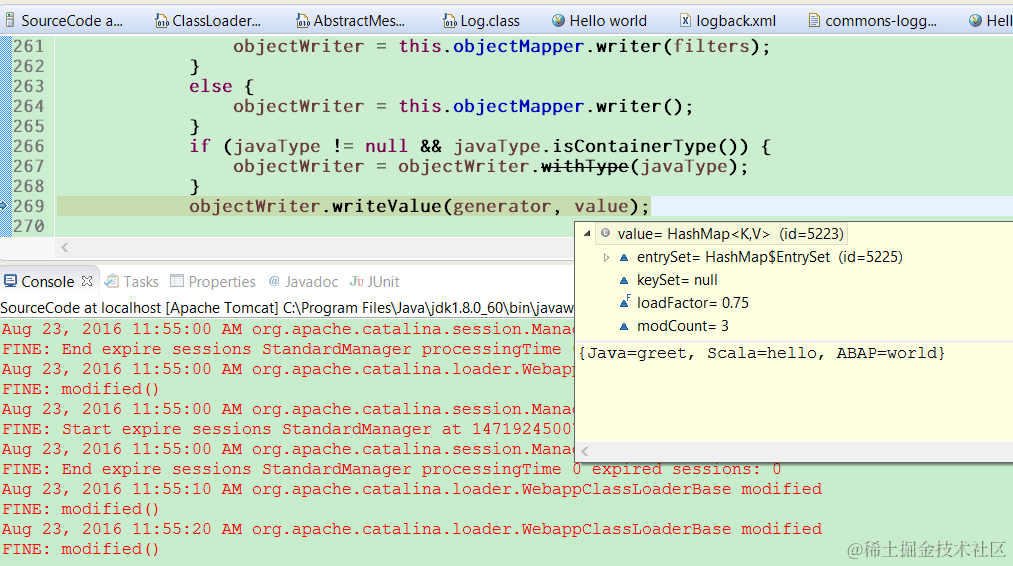The height and width of the screenshot is (566, 1013).
Task: Click the instruction pointer arrow at line 269
Action: tap(4, 206)
